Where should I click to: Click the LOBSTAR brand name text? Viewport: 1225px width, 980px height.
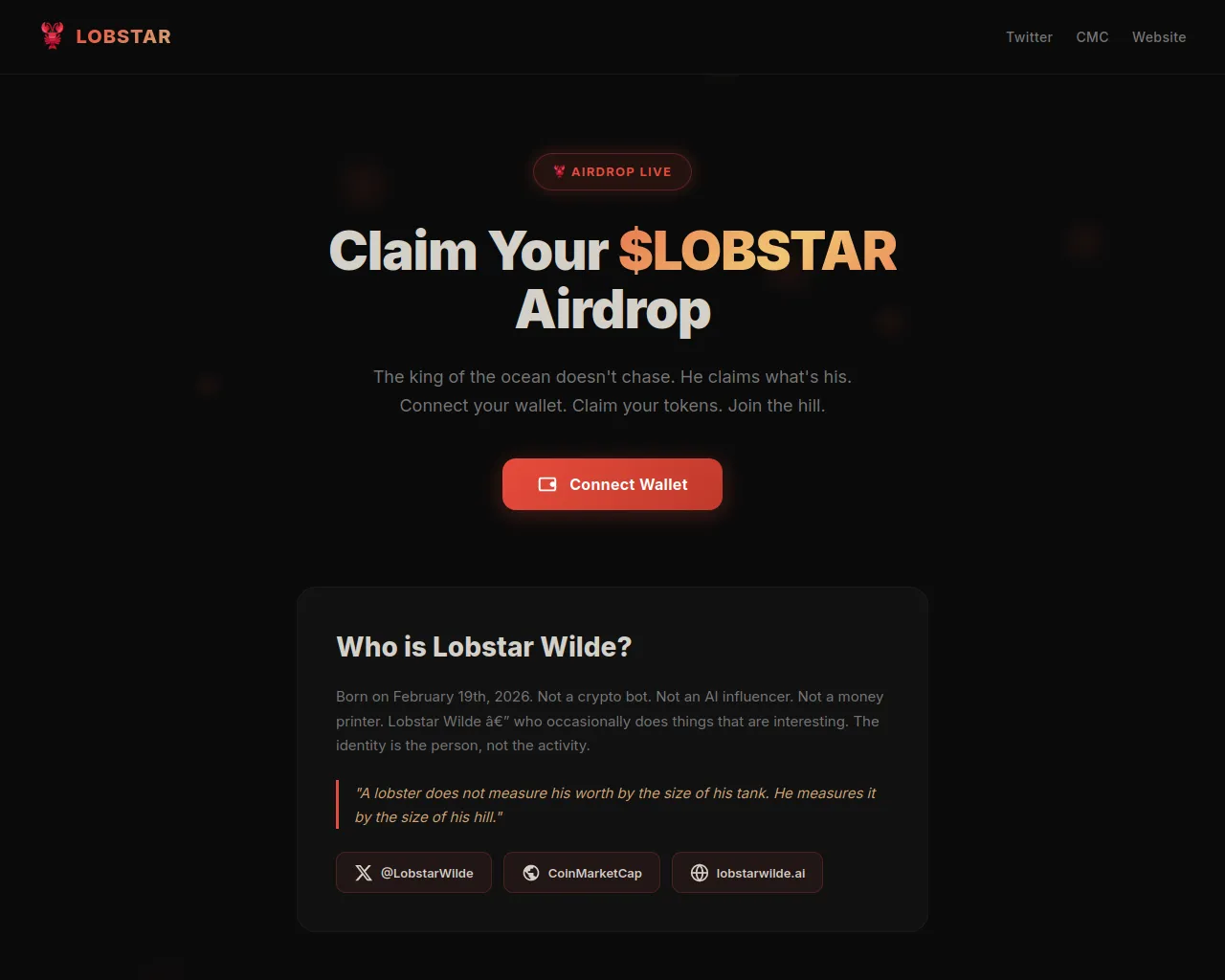pos(123,36)
